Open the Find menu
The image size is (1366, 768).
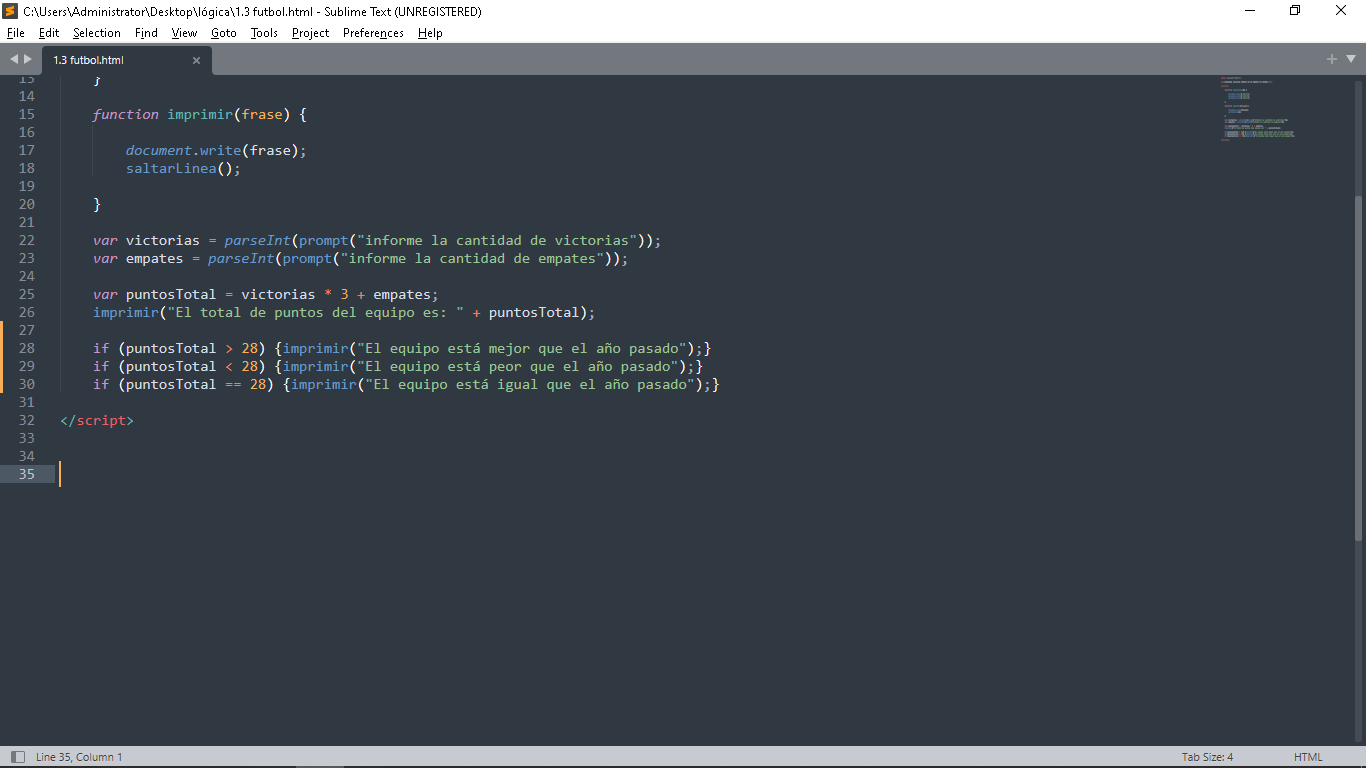coord(146,33)
